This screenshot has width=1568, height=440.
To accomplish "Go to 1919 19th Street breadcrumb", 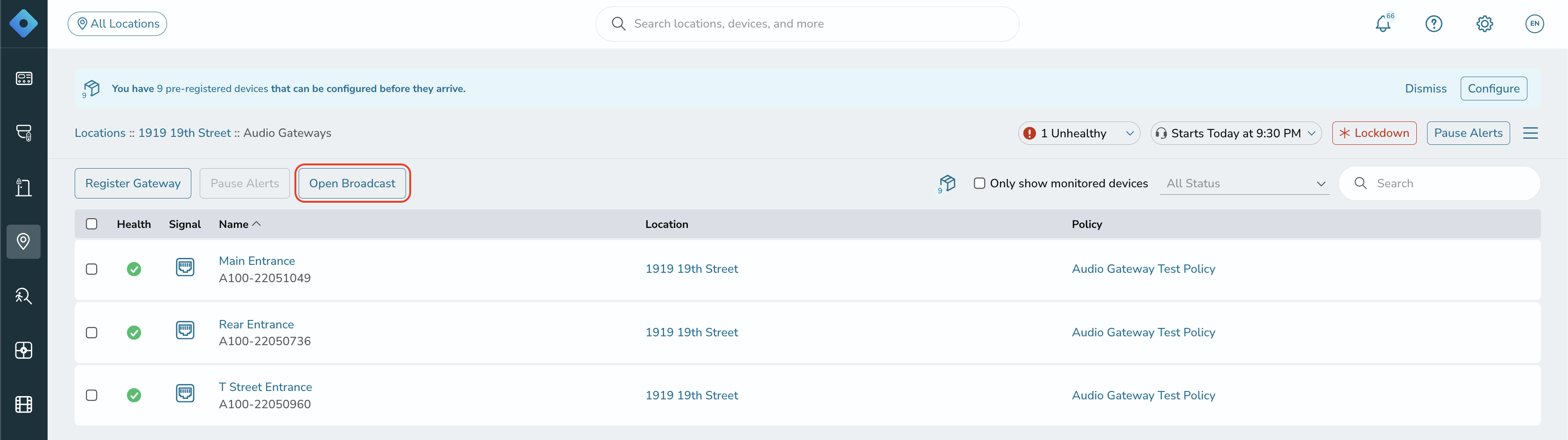I will (x=184, y=133).
